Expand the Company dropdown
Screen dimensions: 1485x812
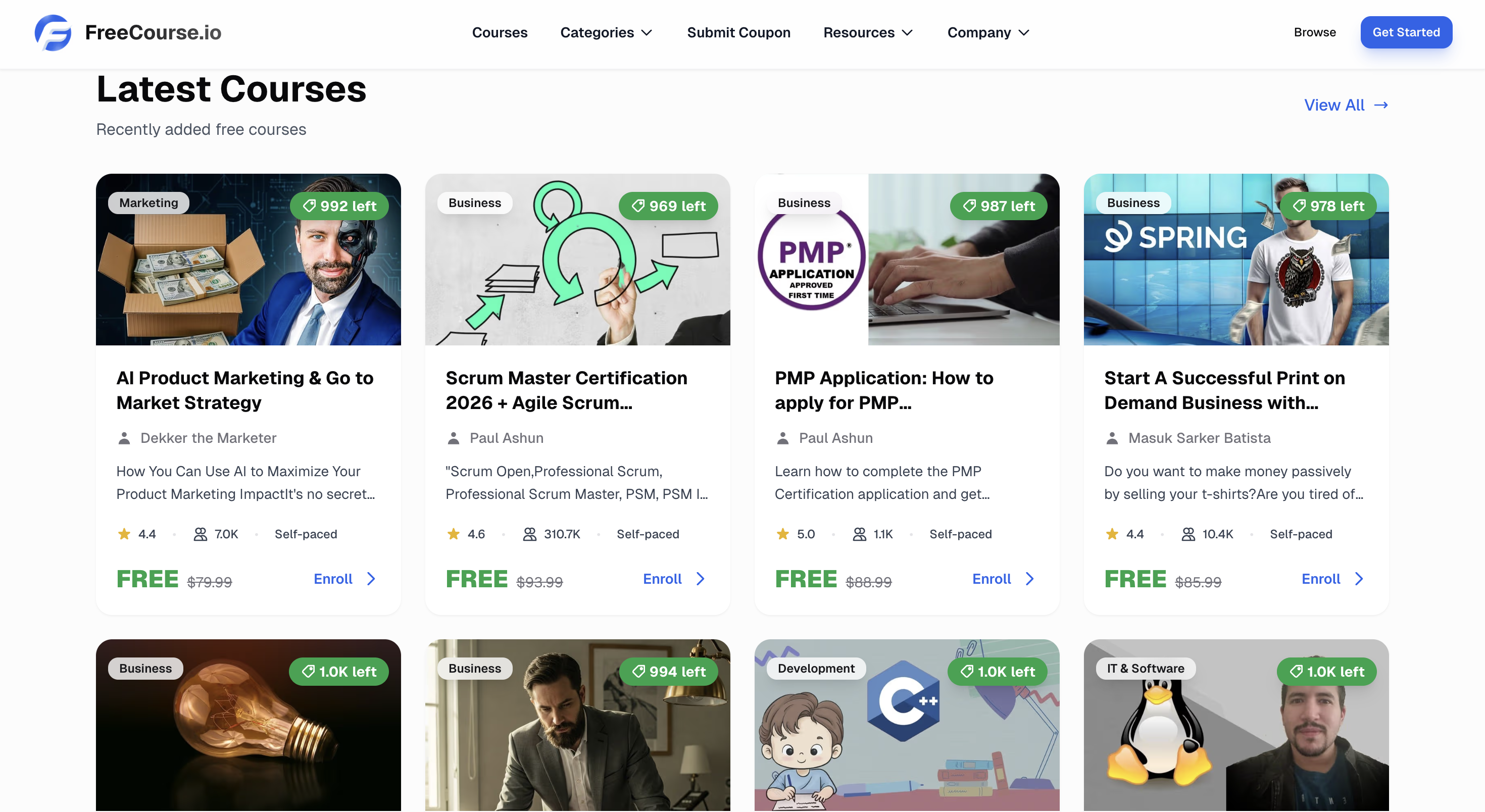tap(987, 32)
